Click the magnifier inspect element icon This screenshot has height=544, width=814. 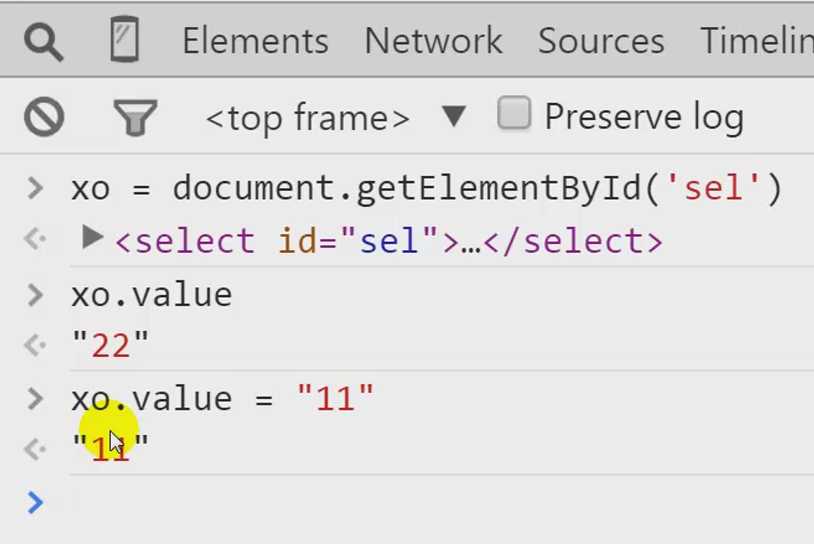tap(44, 42)
